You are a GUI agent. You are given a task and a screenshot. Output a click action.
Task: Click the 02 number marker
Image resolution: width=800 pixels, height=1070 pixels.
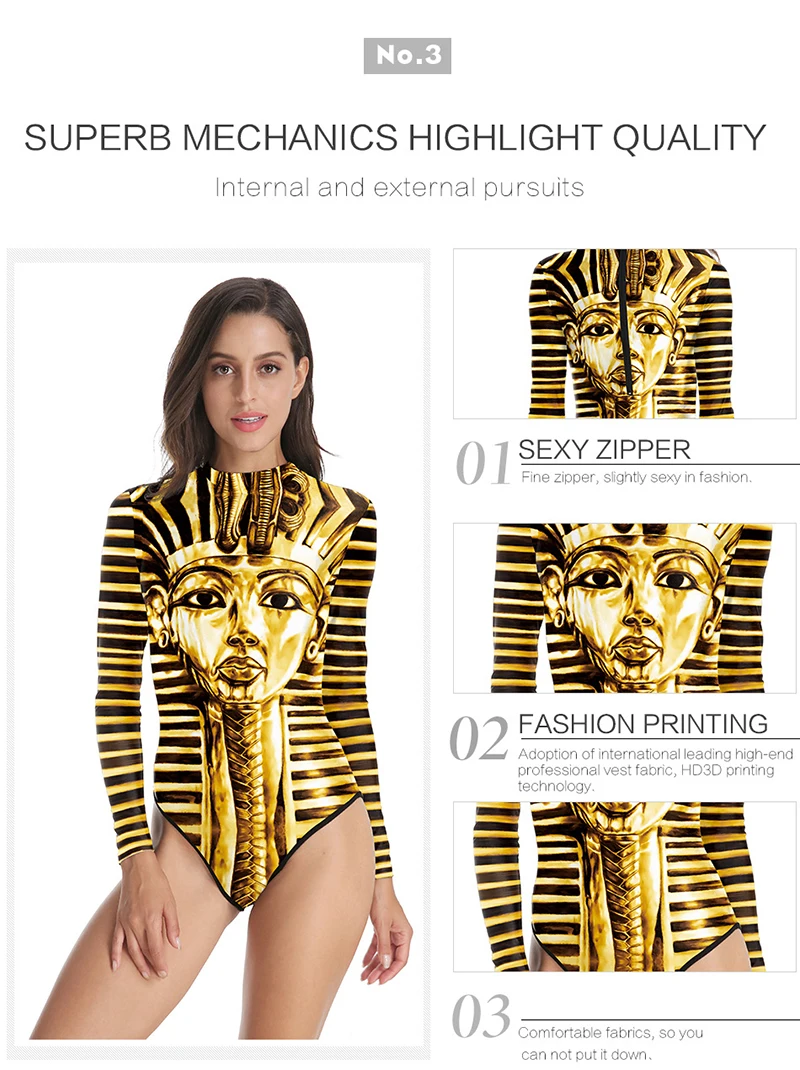pyautogui.click(x=479, y=738)
